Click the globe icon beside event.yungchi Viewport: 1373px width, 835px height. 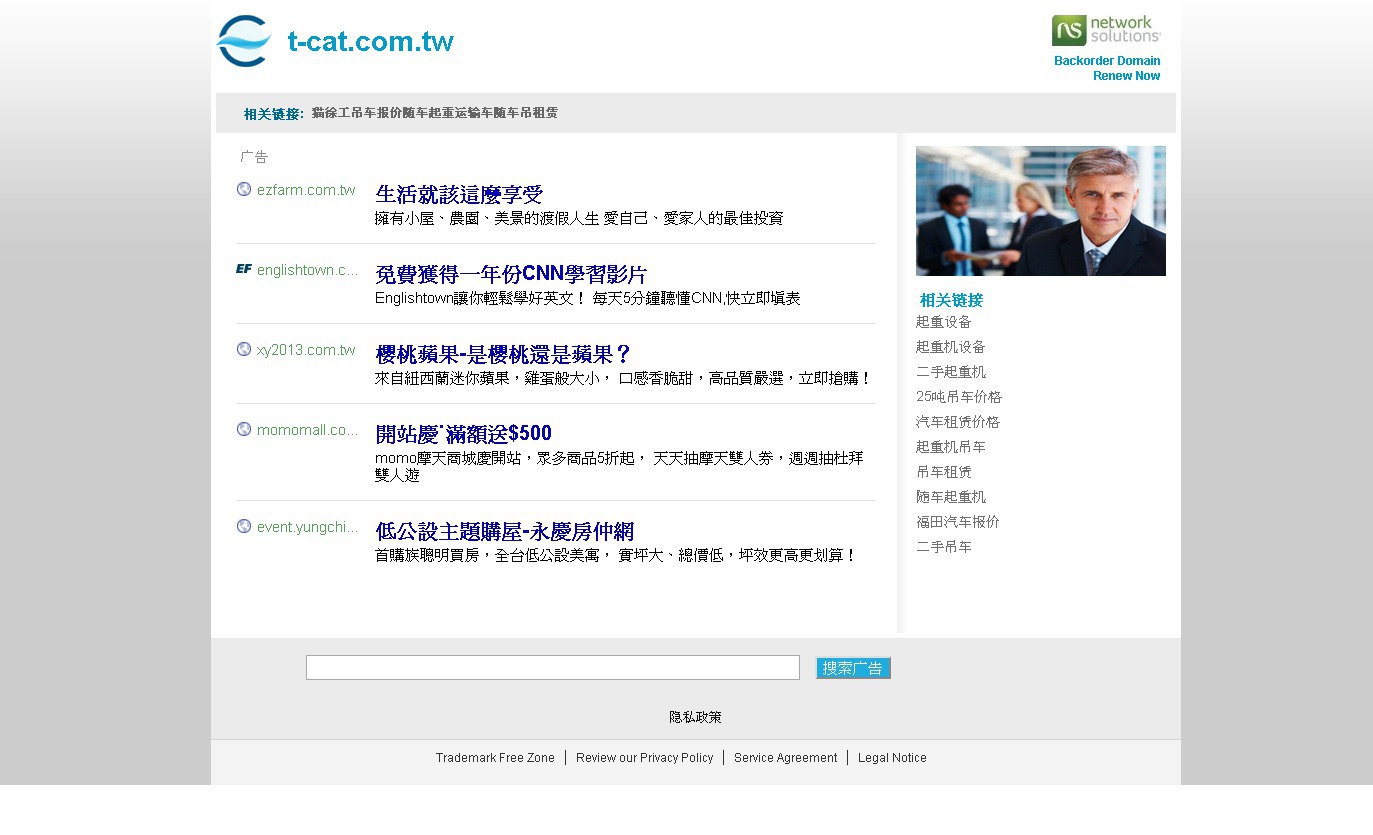[x=244, y=526]
